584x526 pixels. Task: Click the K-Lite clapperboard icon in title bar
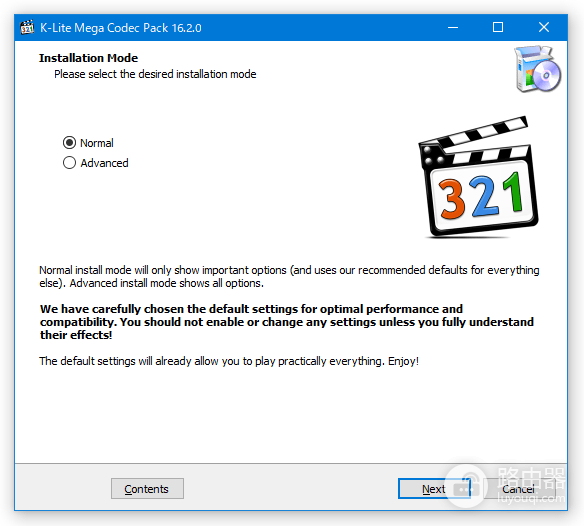pyautogui.click(x=27, y=28)
